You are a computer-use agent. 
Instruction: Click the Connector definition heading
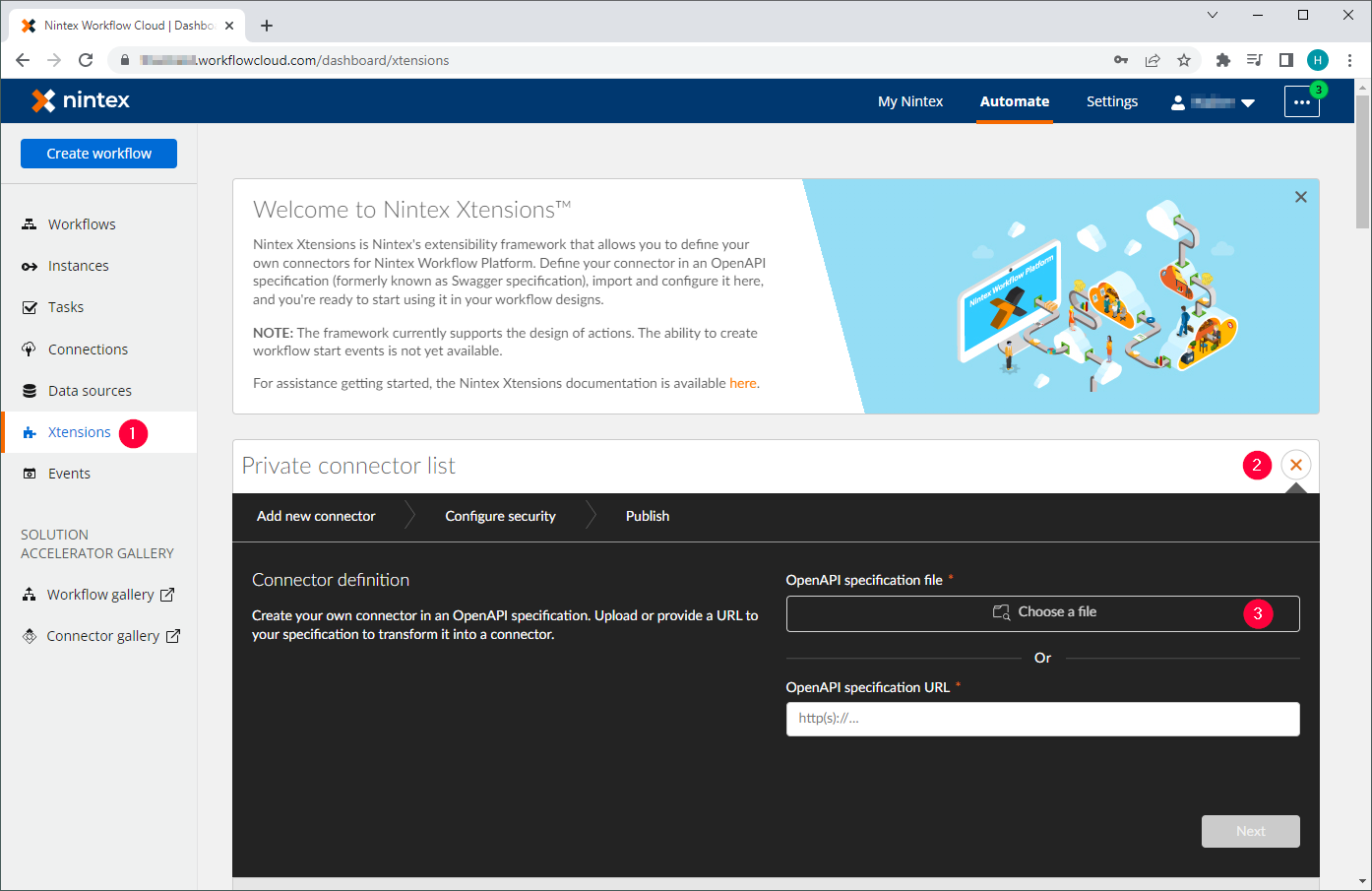[x=331, y=580]
